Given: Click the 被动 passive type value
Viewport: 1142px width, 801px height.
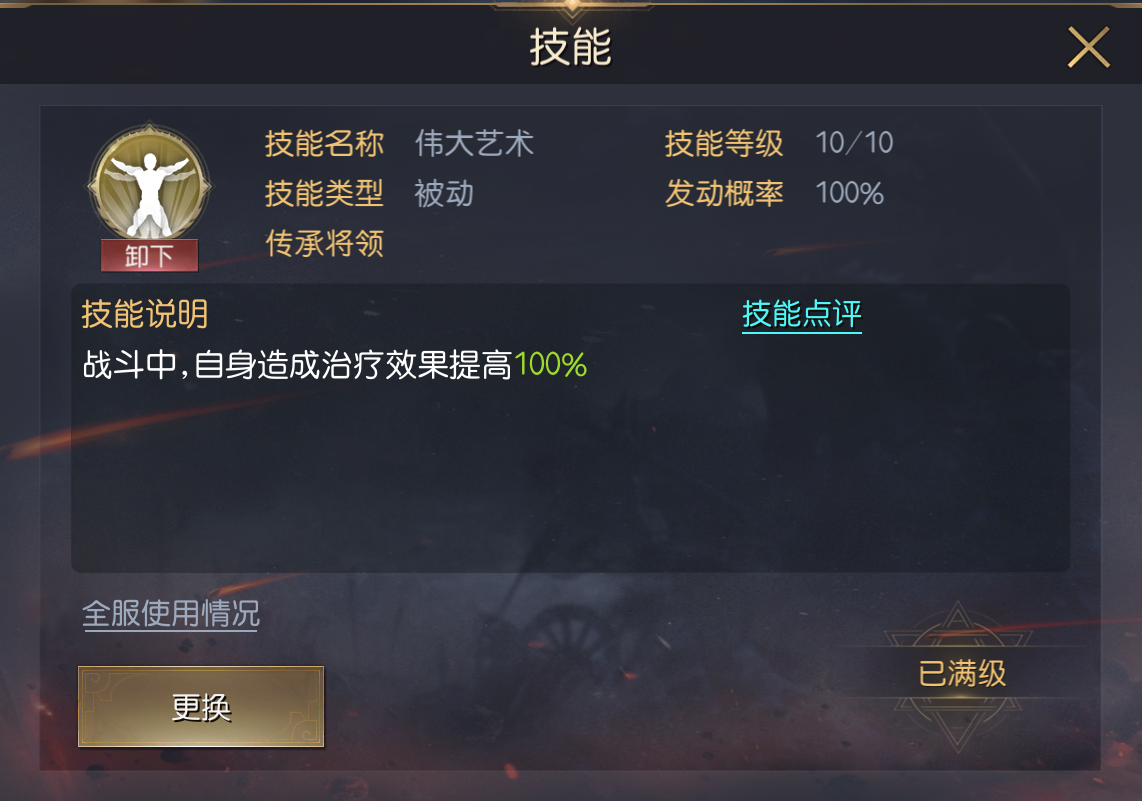Looking at the screenshot, I should pyautogui.click(x=444, y=194).
